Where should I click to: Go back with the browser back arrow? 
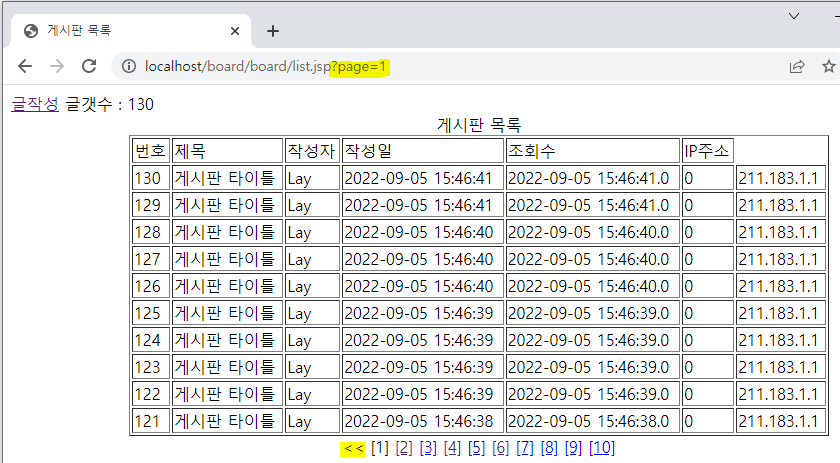coord(25,66)
